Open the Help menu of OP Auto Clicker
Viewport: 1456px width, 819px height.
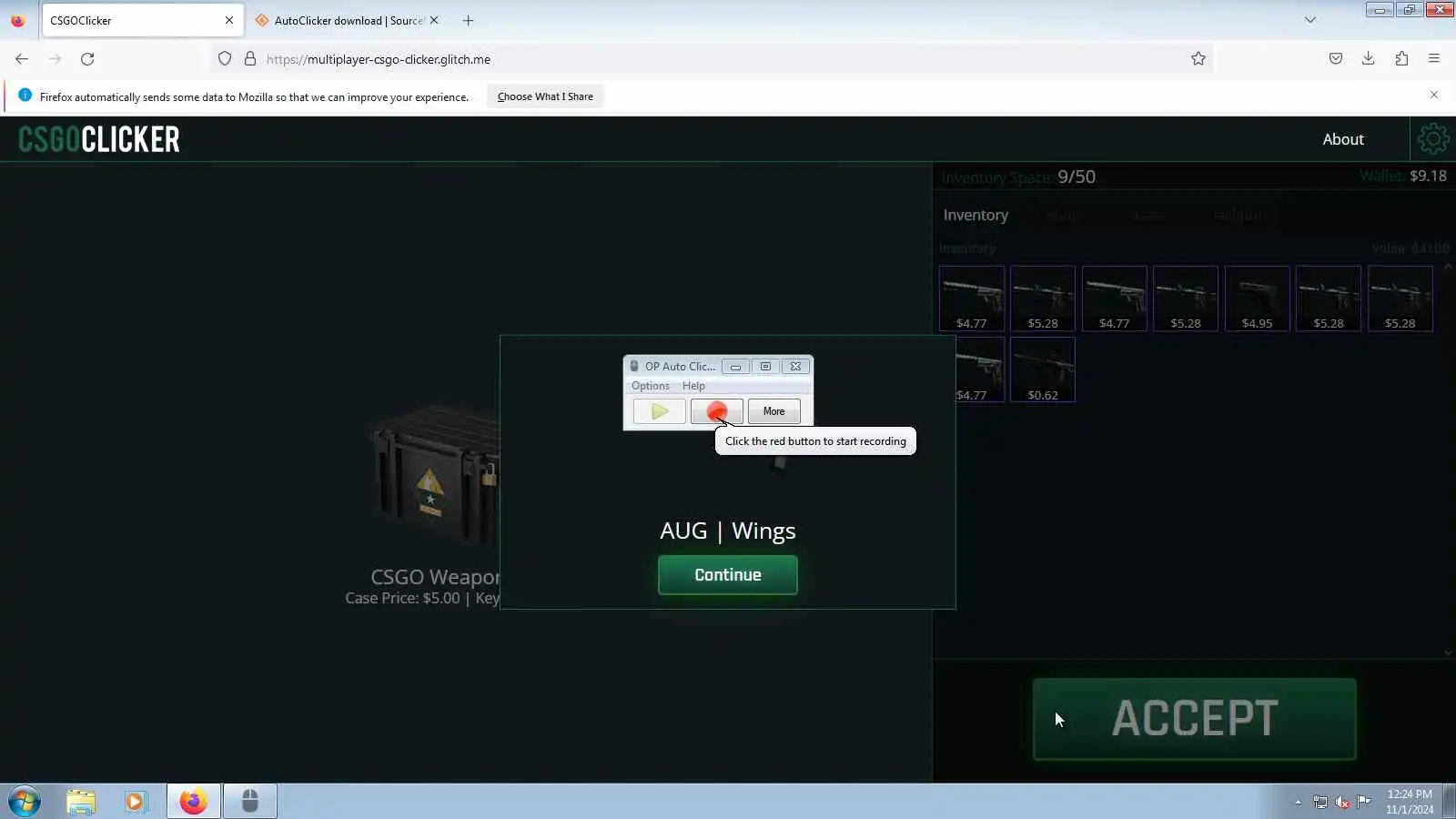pyautogui.click(x=693, y=386)
